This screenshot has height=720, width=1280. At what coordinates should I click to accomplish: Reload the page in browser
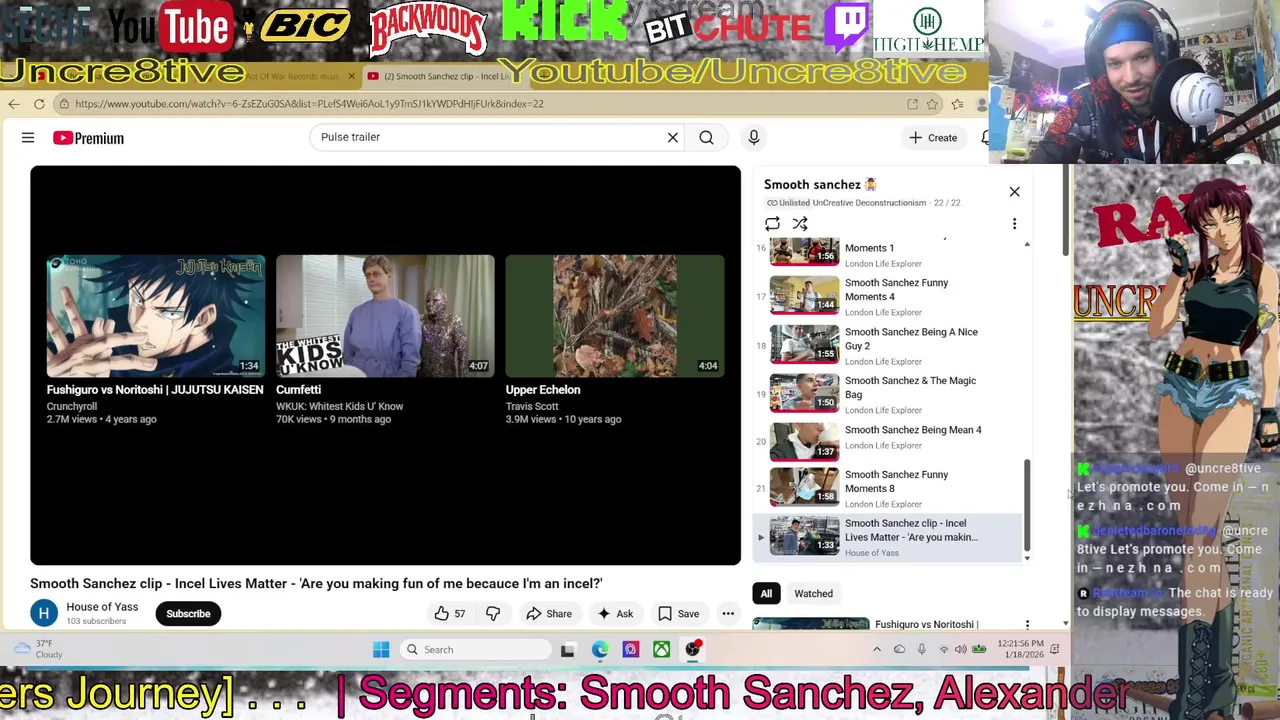(39, 104)
